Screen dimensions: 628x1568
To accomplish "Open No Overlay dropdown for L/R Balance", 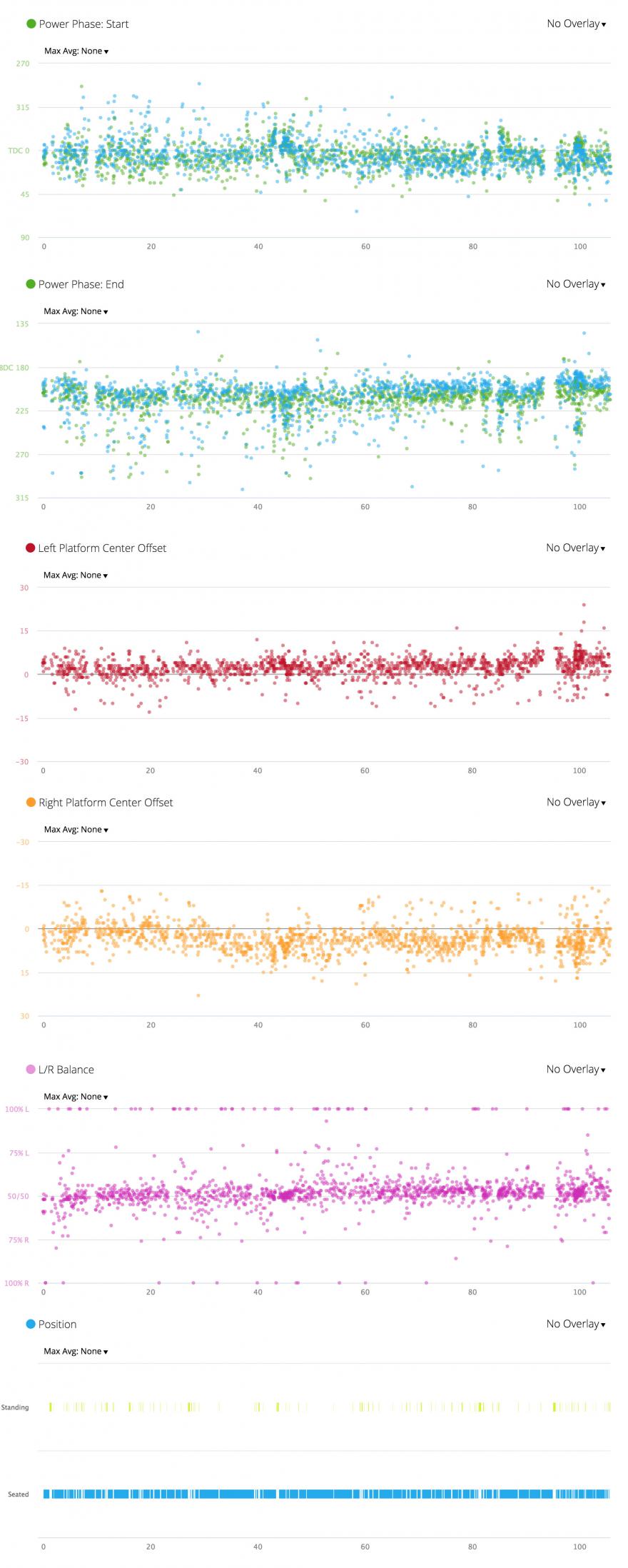I will (576, 1070).
